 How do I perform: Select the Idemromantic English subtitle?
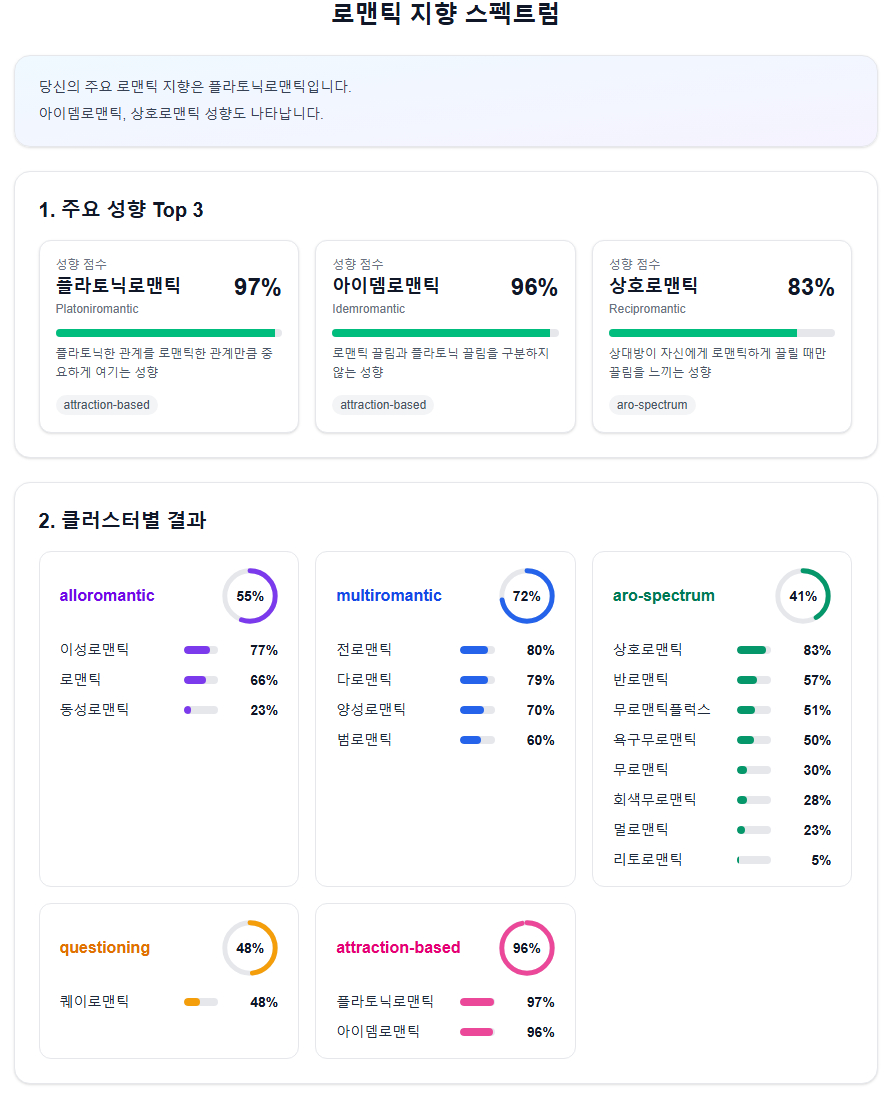369,309
